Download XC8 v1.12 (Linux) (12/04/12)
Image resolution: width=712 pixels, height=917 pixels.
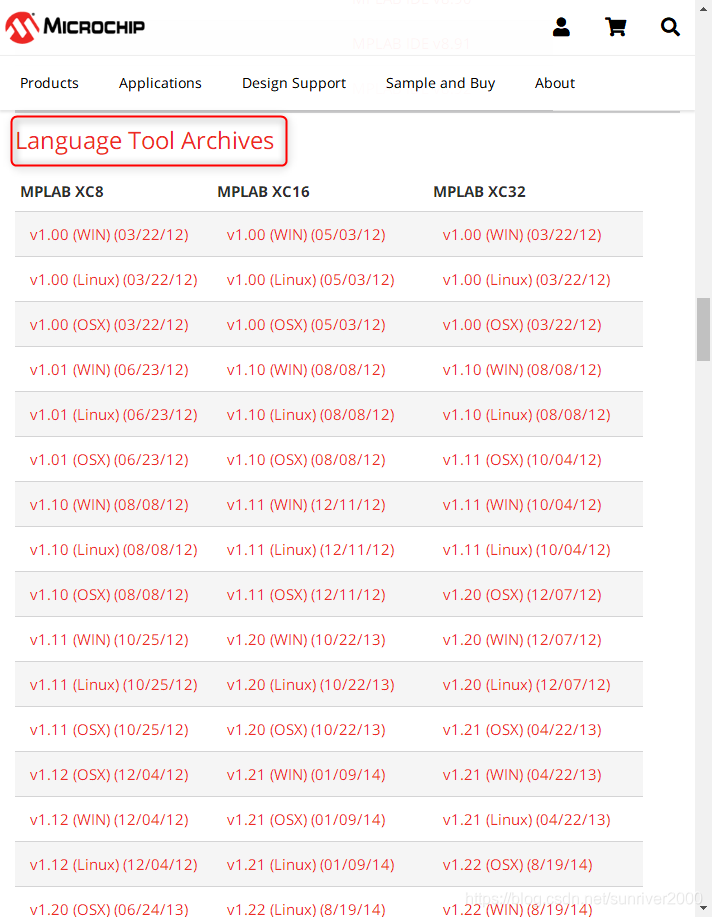pos(113,865)
